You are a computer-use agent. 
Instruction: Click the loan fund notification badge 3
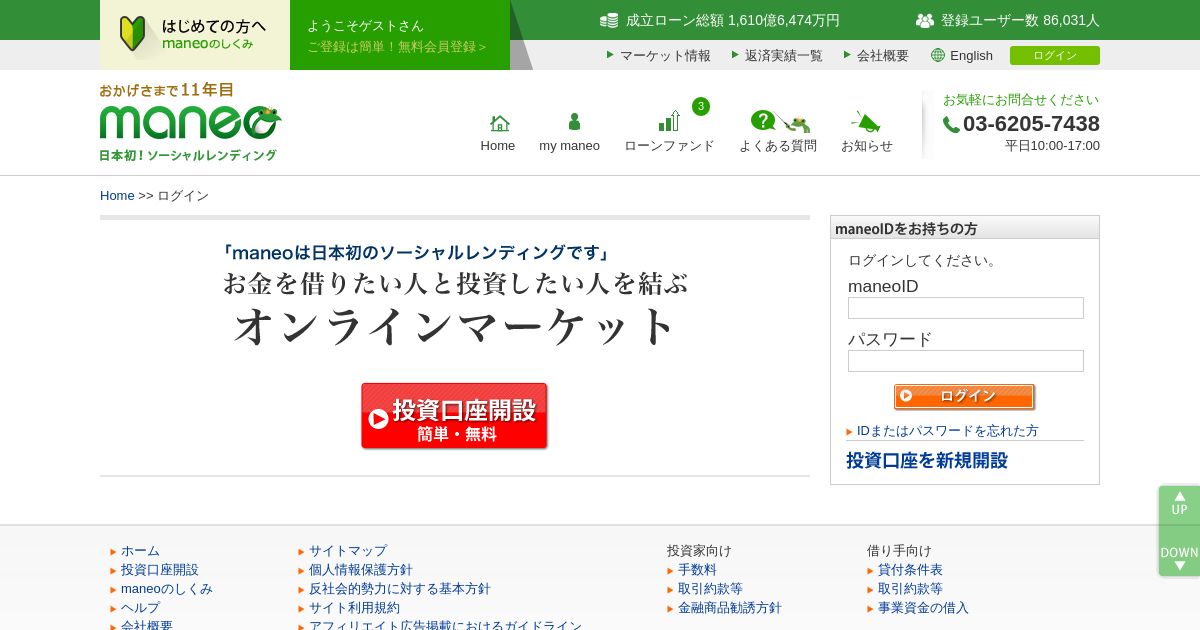[701, 106]
